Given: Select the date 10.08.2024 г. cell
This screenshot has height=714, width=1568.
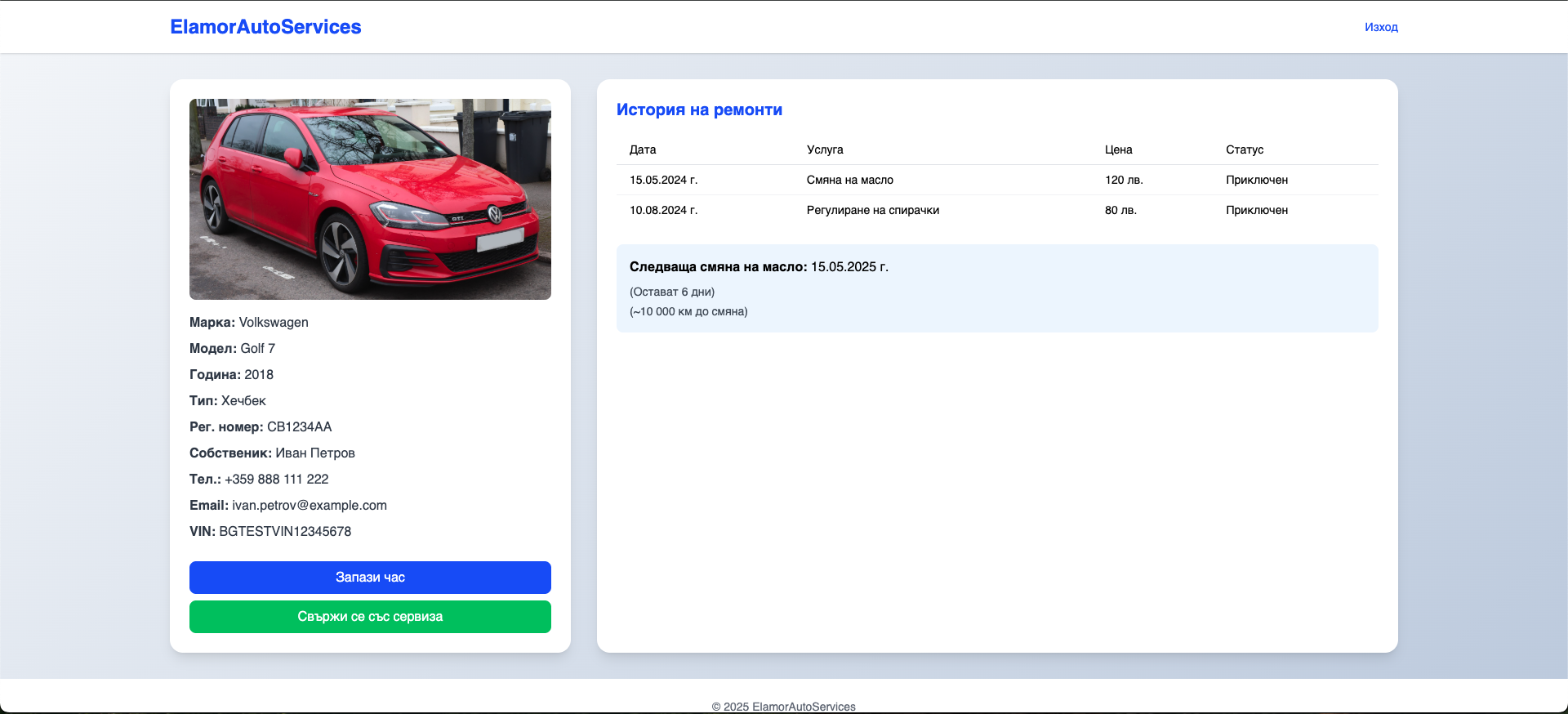Looking at the screenshot, I should point(663,210).
